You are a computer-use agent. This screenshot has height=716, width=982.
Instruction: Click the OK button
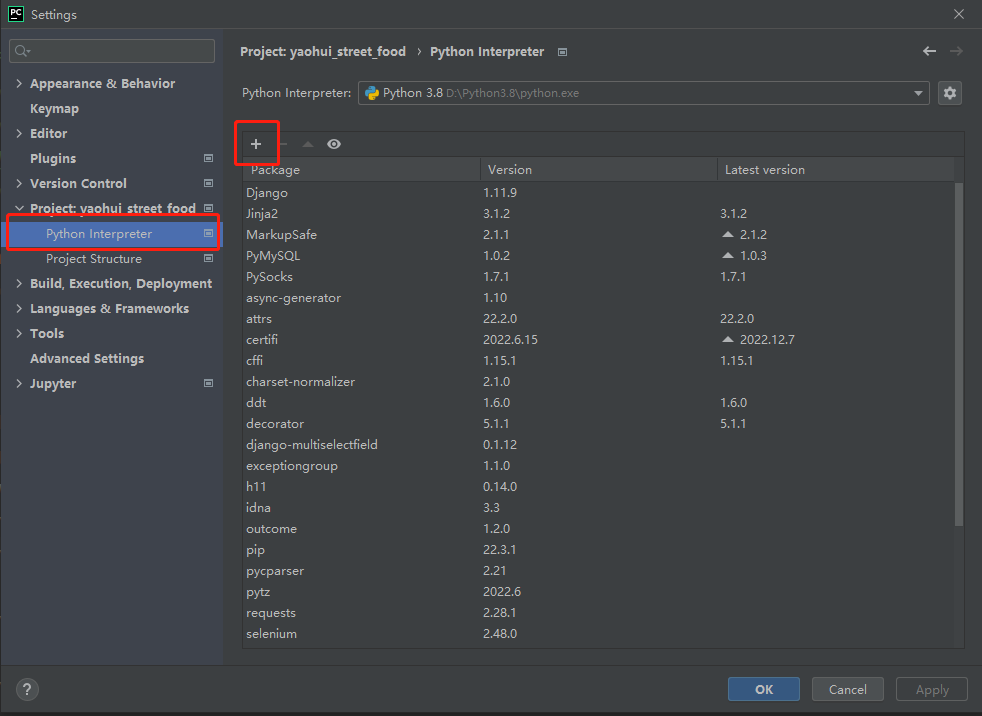pos(763,689)
